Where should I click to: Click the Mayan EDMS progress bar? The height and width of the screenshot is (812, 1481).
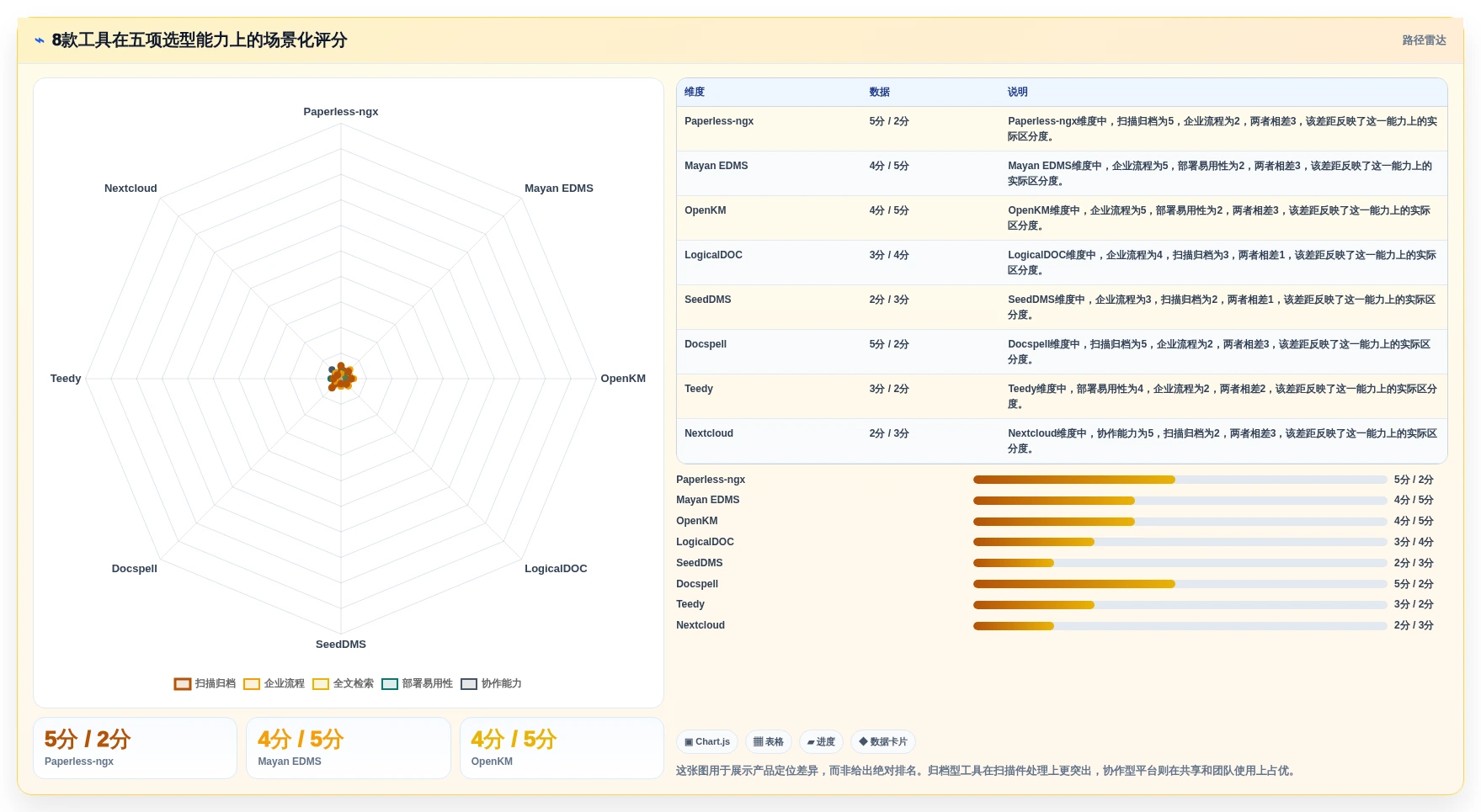(1180, 501)
